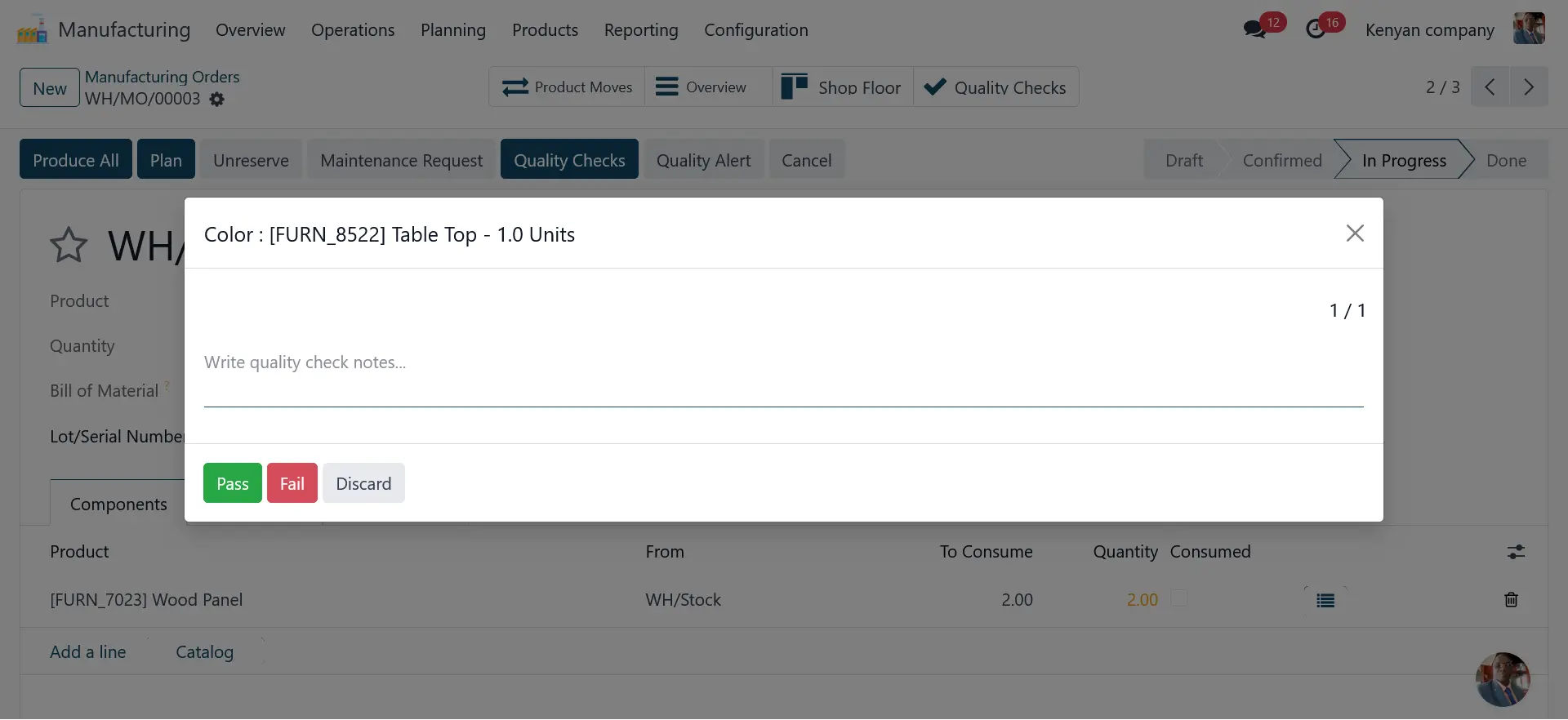
Task: Open the chat messages icon
Action: [1254, 30]
